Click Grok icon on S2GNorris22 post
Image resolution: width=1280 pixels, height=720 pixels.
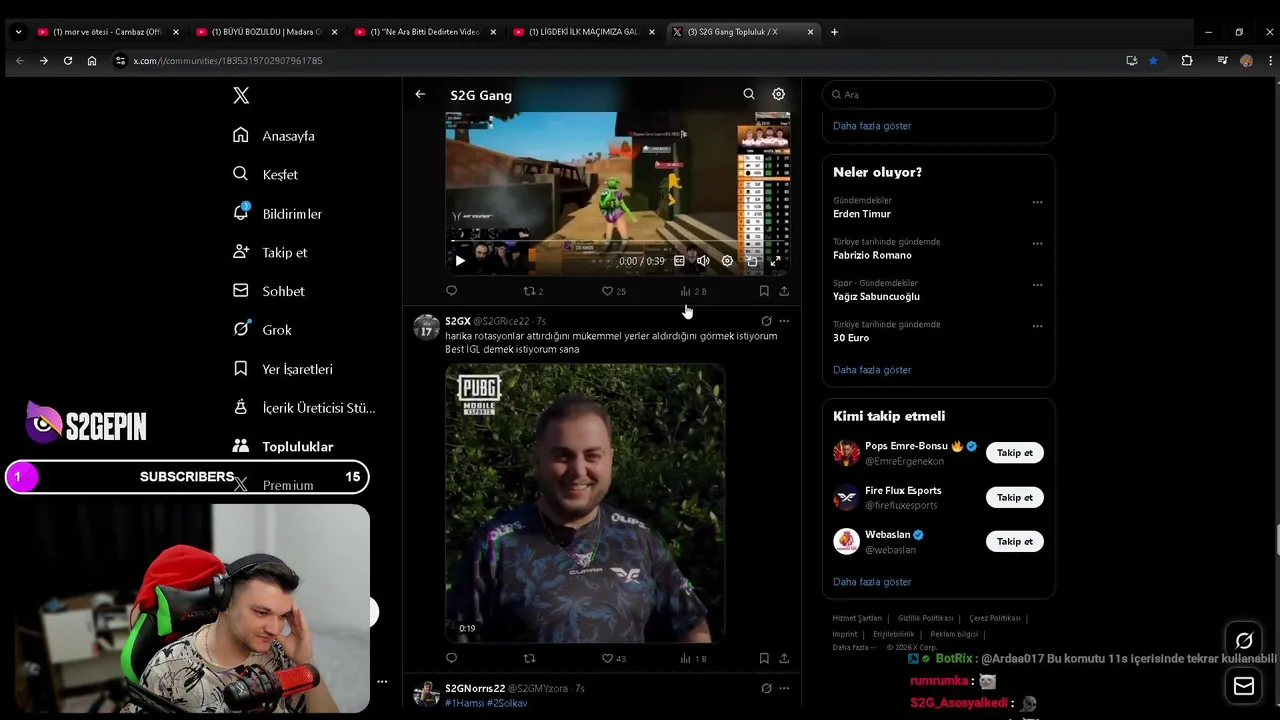click(766, 688)
